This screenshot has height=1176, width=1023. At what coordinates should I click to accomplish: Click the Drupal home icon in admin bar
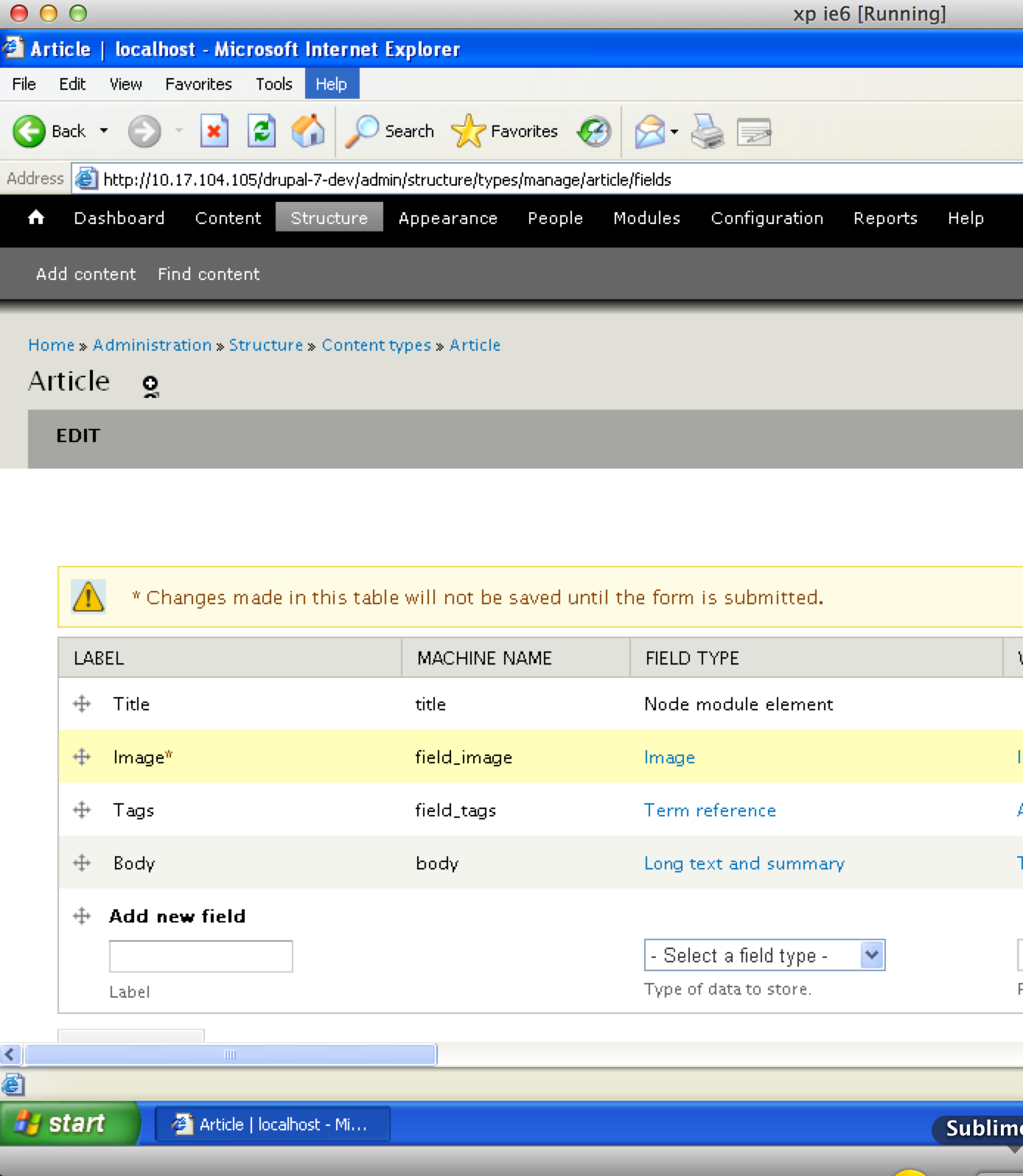pyautogui.click(x=36, y=217)
